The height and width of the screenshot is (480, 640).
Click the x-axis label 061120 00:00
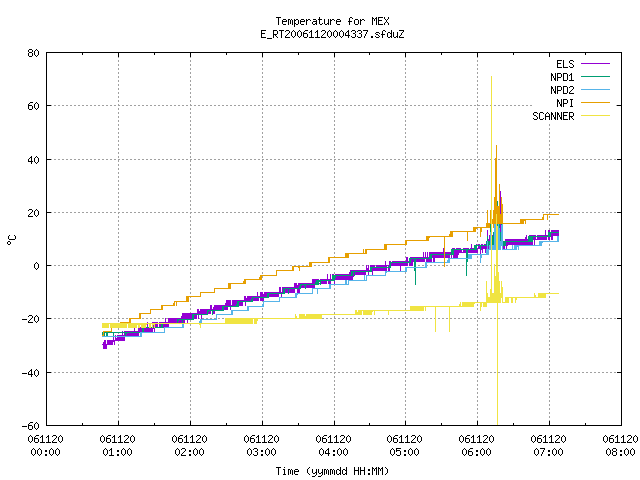(45, 446)
